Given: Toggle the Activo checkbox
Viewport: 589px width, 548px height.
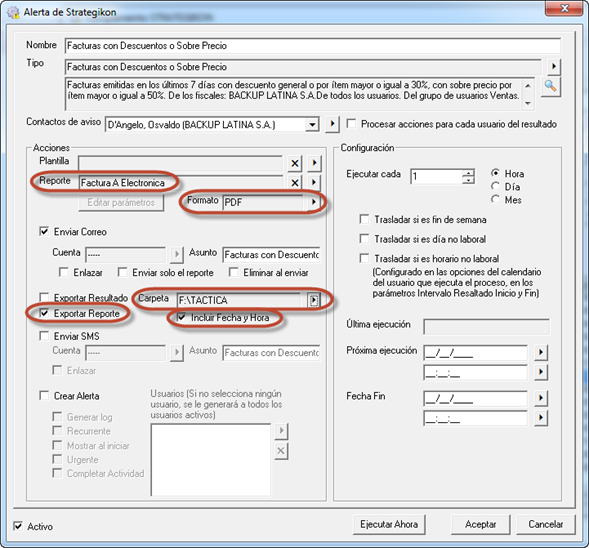Looking at the screenshot, I should [x=18, y=526].
